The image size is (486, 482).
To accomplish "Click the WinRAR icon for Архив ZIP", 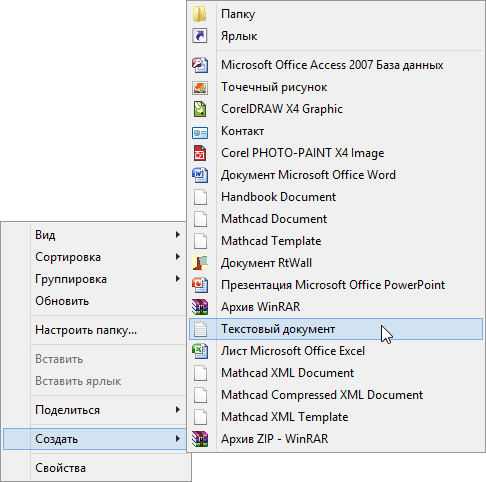I will tap(200, 439).
